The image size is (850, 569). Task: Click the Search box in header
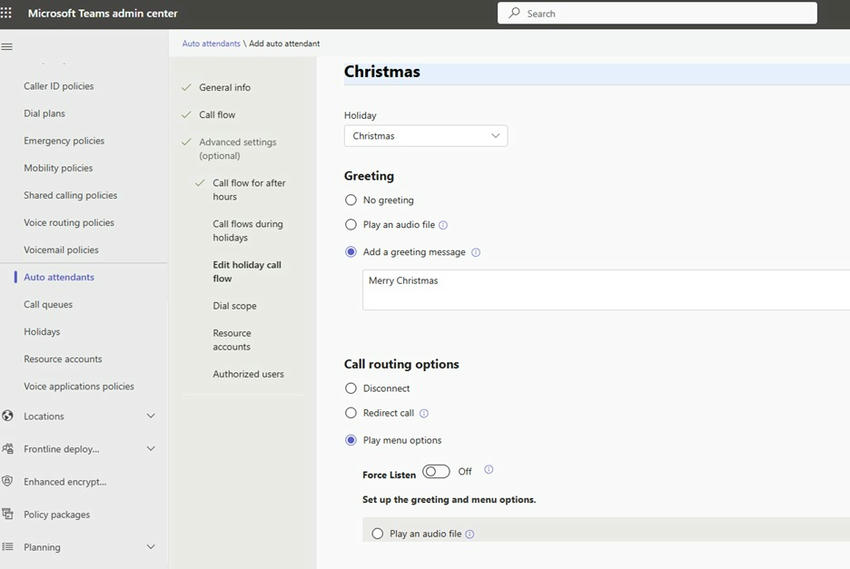(657, 13)
